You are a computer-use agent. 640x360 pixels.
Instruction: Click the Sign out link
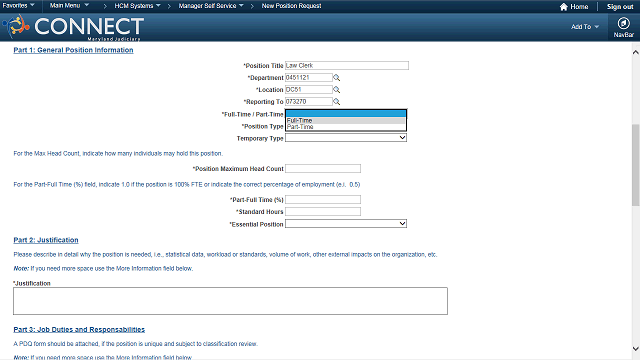pos(620,7)
